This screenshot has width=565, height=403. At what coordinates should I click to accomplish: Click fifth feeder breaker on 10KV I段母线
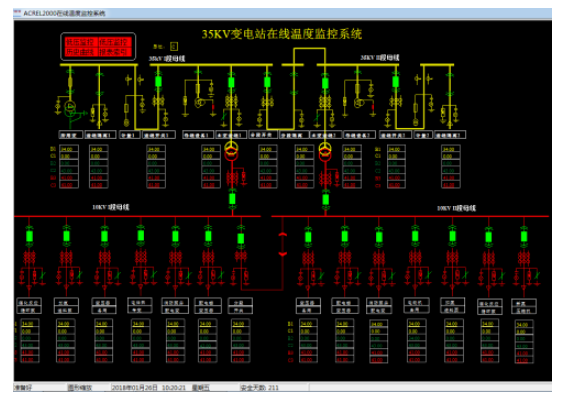click(175, 236)
